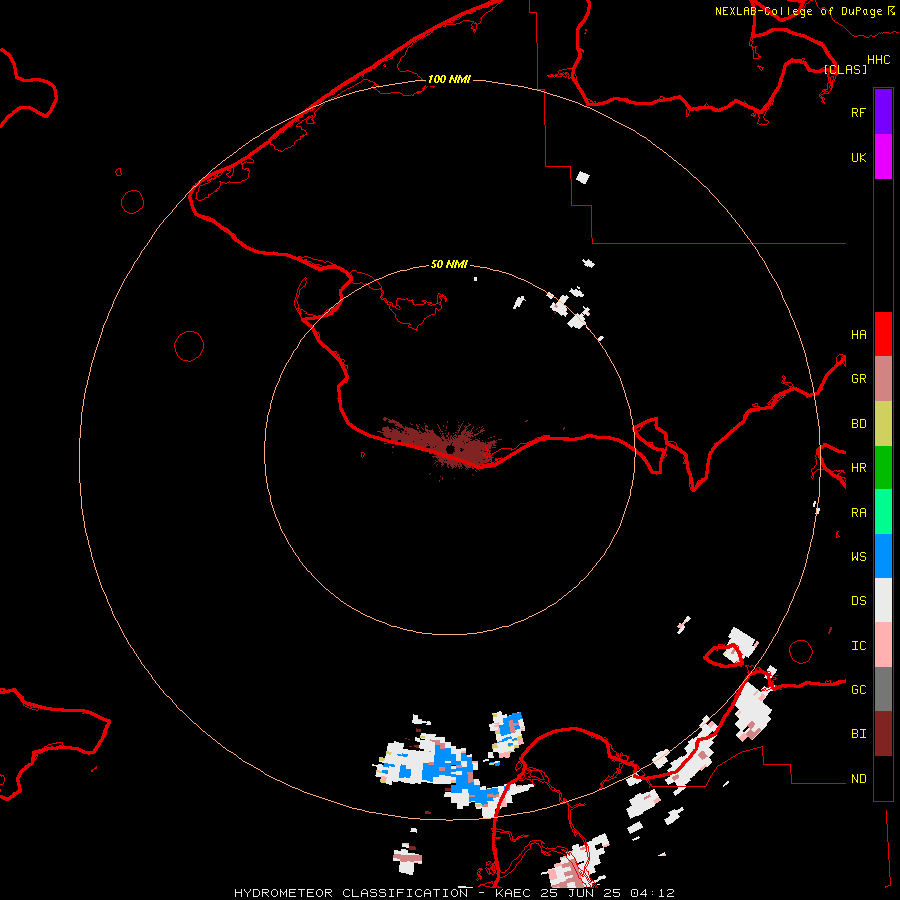Click the WS legend label
900x900 pixels.
tap(858, 557)
